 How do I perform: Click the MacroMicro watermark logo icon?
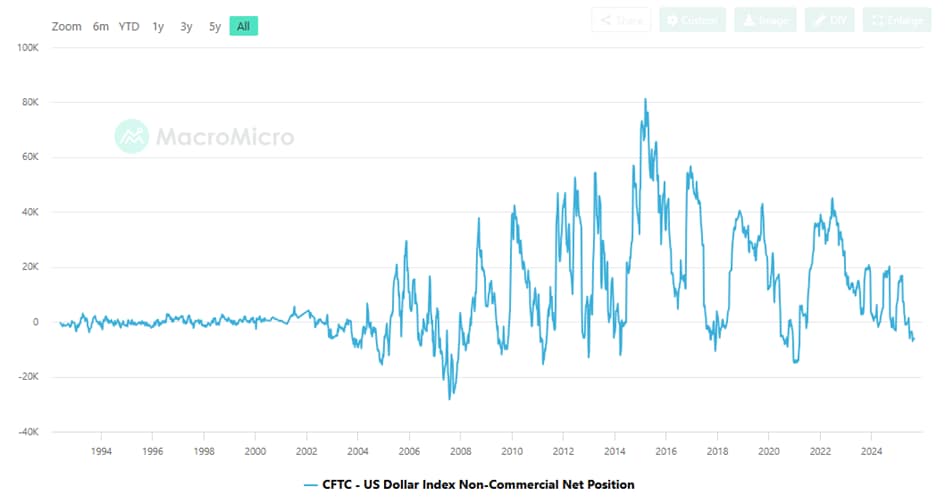[x=131, y=136]
